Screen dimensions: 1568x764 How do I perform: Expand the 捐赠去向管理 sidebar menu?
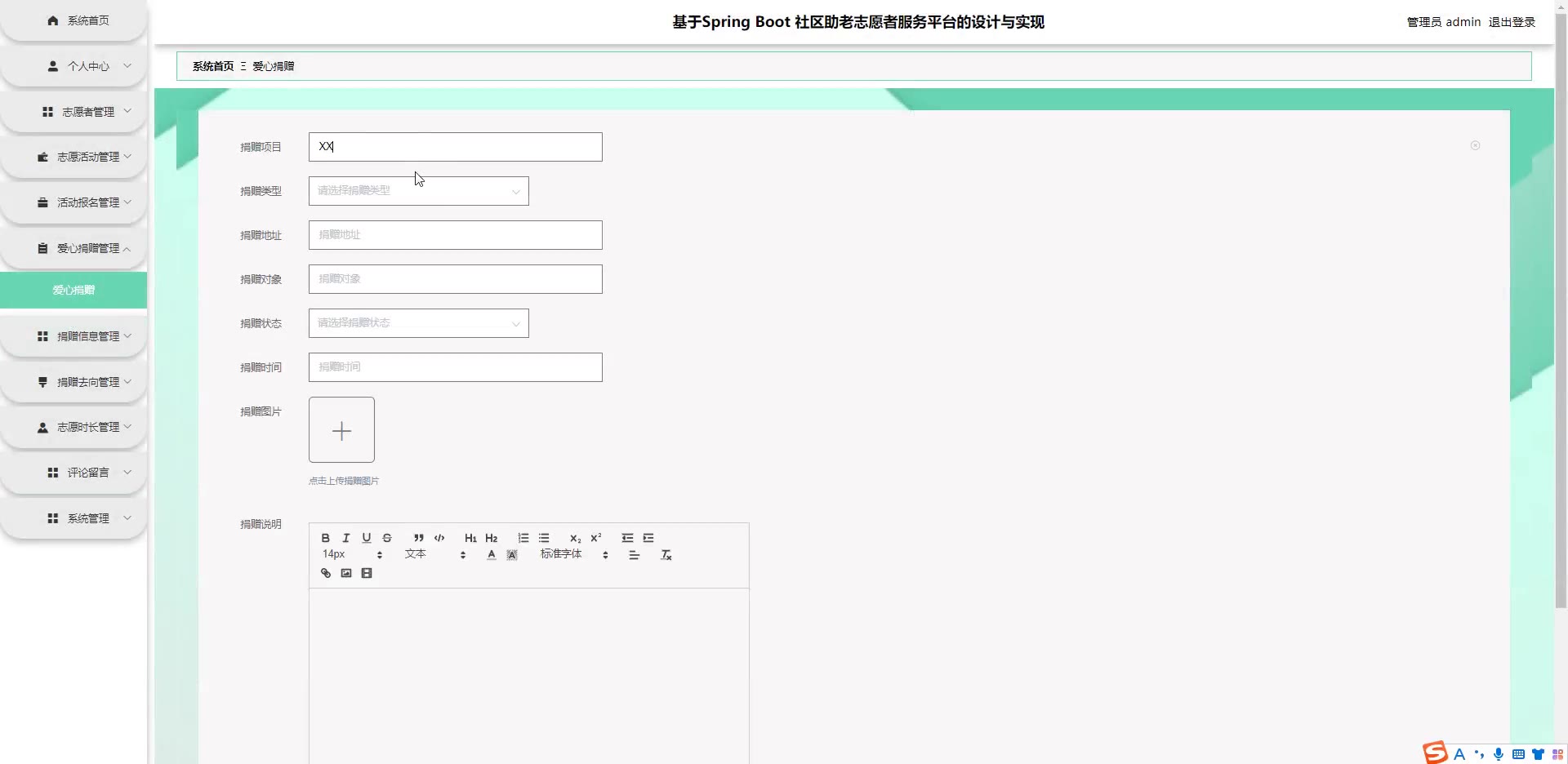[x=73, y=382]
